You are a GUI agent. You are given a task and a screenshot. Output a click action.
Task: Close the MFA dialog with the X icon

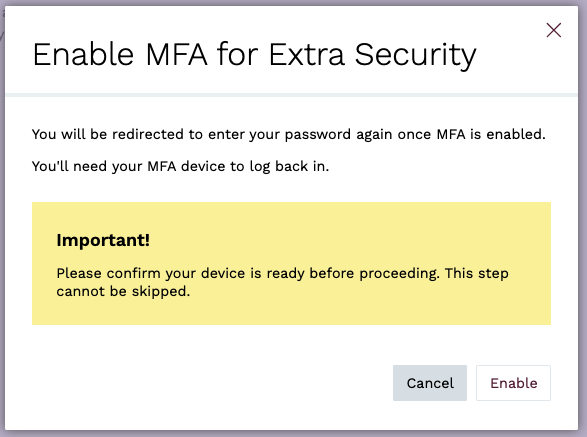pyautogui.click(x=553, y=30)
